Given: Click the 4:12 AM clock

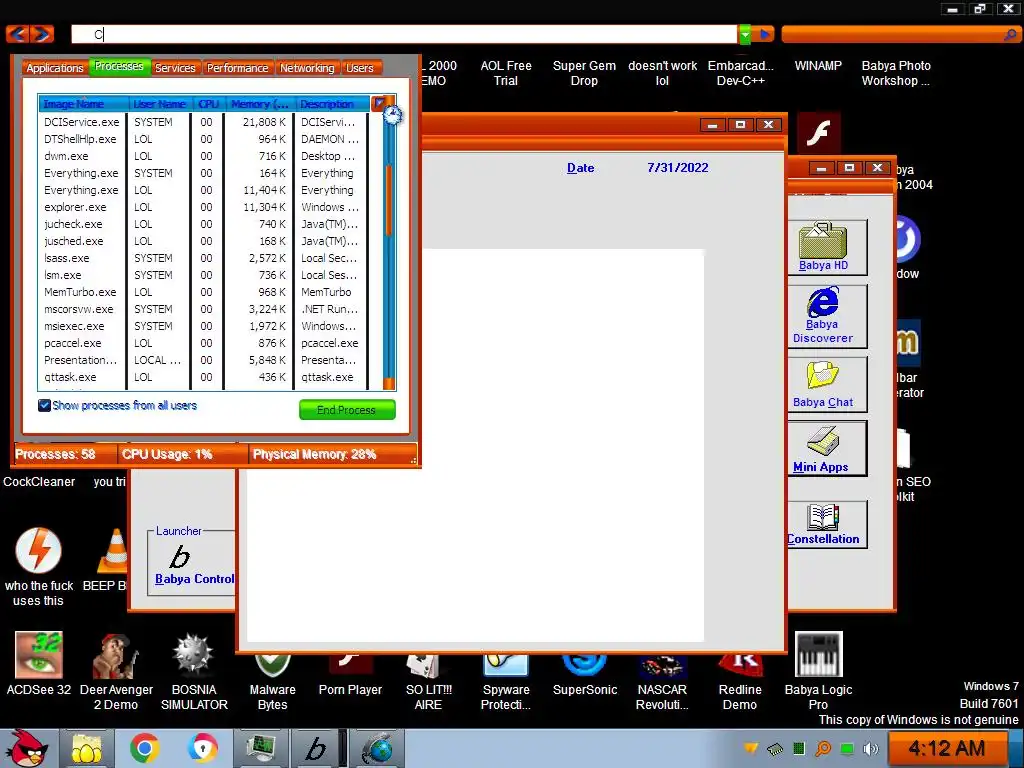Looking at the screenshot, I should (946, 748).
